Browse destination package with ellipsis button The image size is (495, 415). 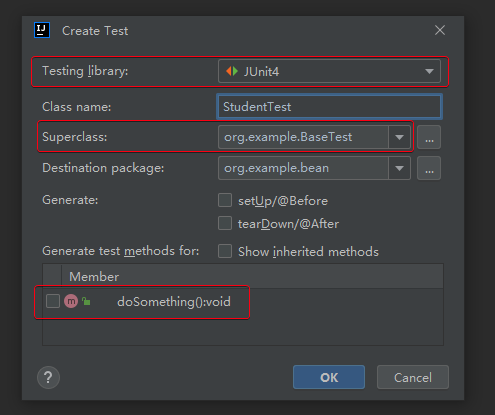(429, 168)
